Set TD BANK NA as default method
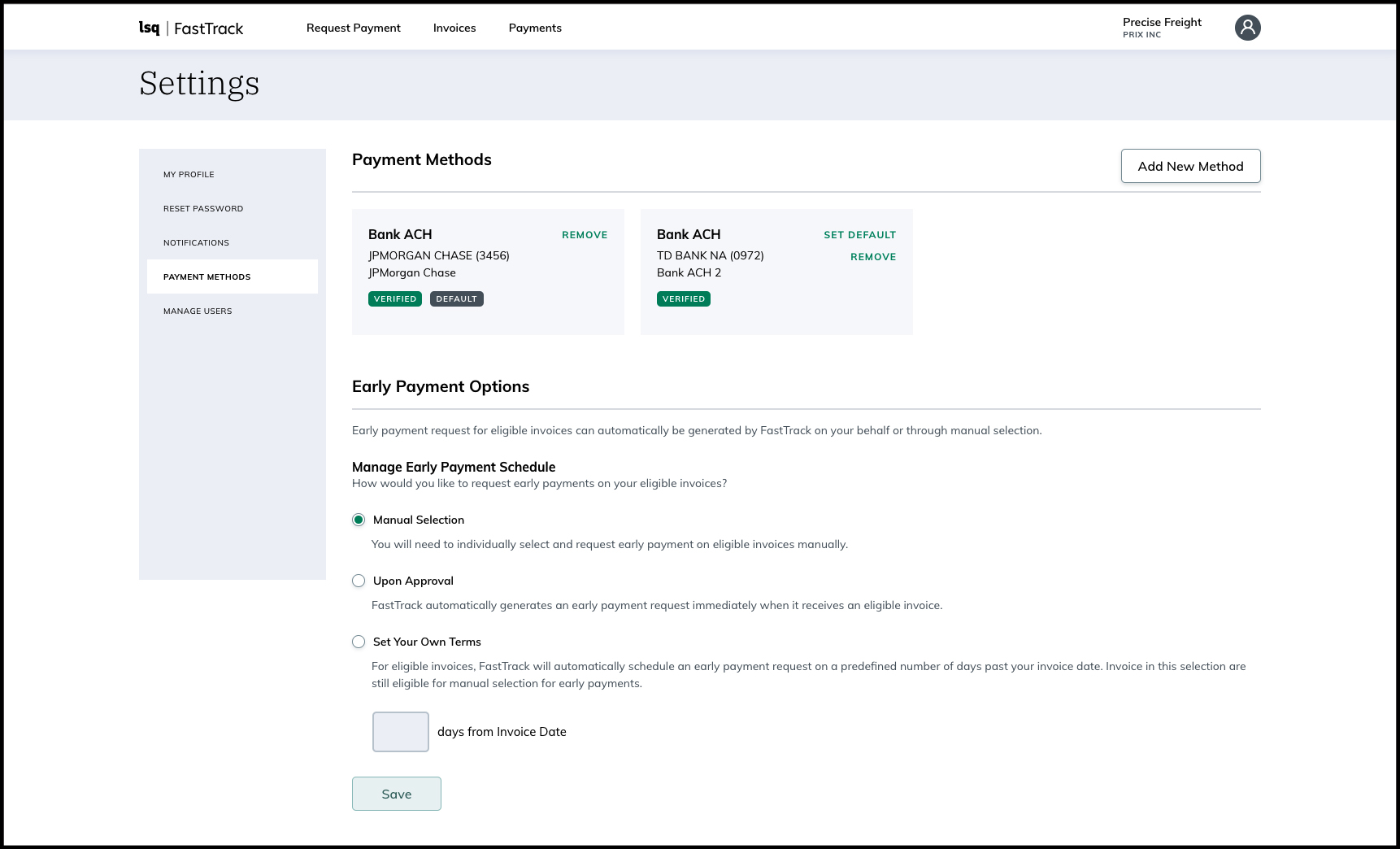 [x=859, y=234]
